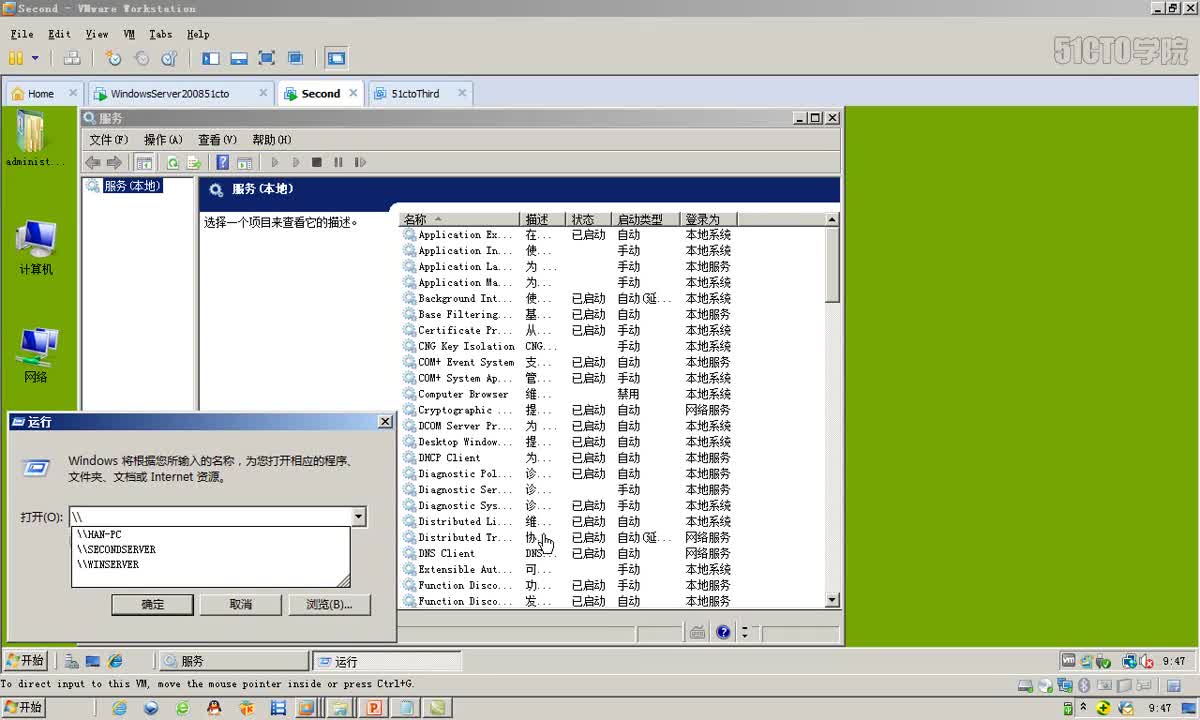Toggle thumbnail bar view icon
Image resolution: width=1200 pixels, height=720 pixels.
pyautogui.click(x=239, y=59)
